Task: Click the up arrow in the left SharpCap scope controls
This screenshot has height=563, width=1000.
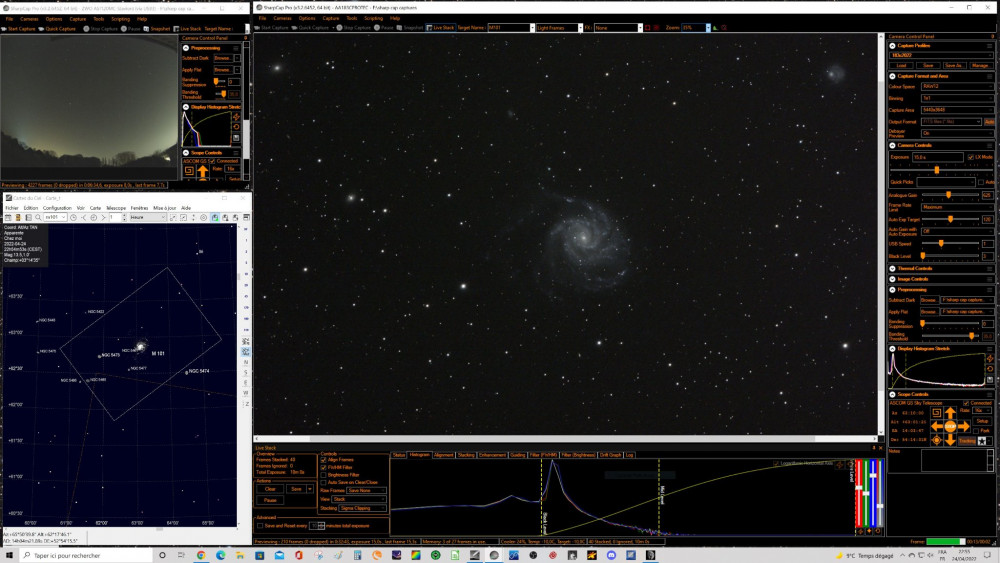Action: (x=203, y=172)
